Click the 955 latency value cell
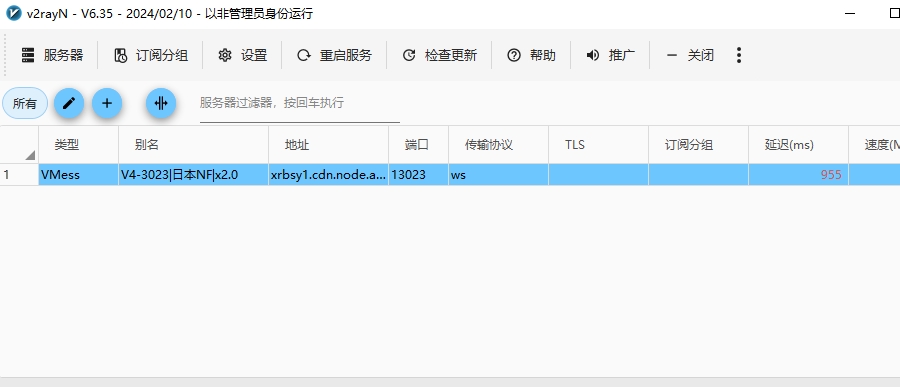Viewport: 900px width, 387px height. (x=798, y=175)
